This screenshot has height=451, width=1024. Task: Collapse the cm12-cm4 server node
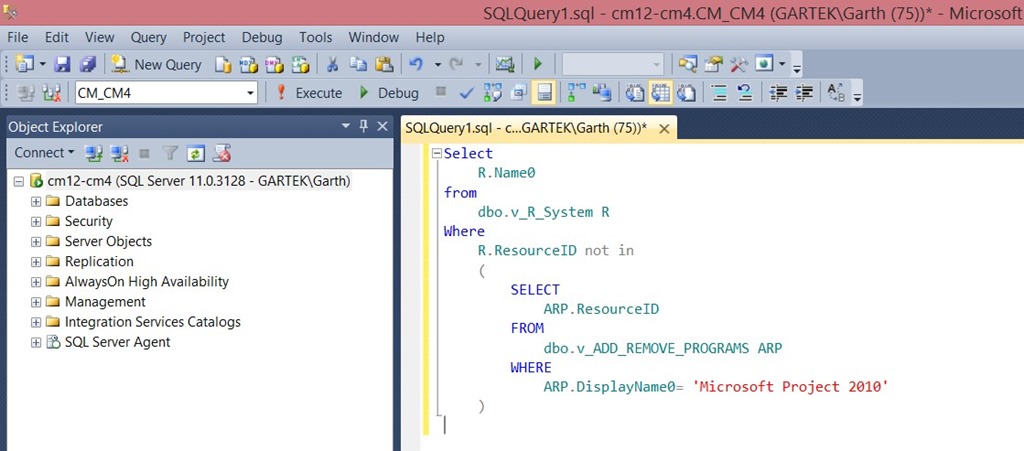pos(18,181)
